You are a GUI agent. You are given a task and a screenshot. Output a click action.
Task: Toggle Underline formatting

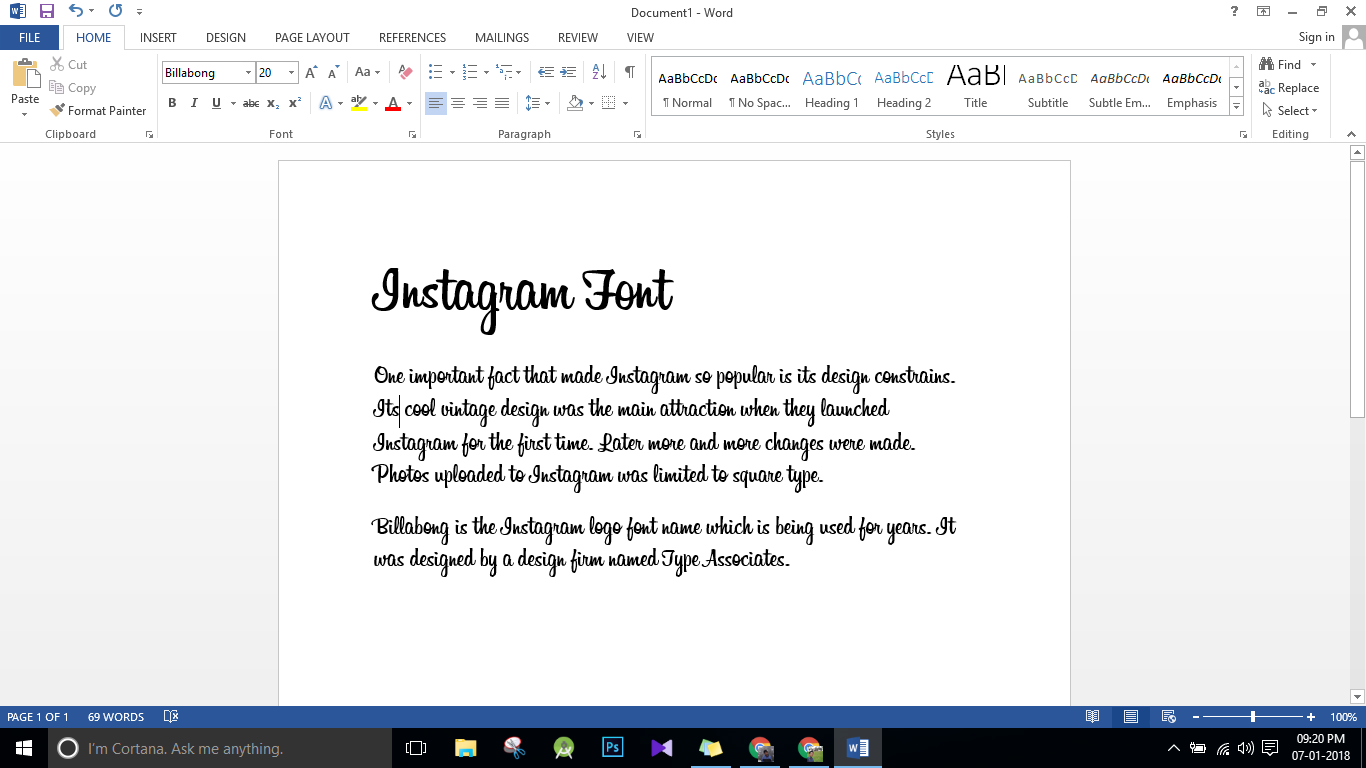(216, 103)
